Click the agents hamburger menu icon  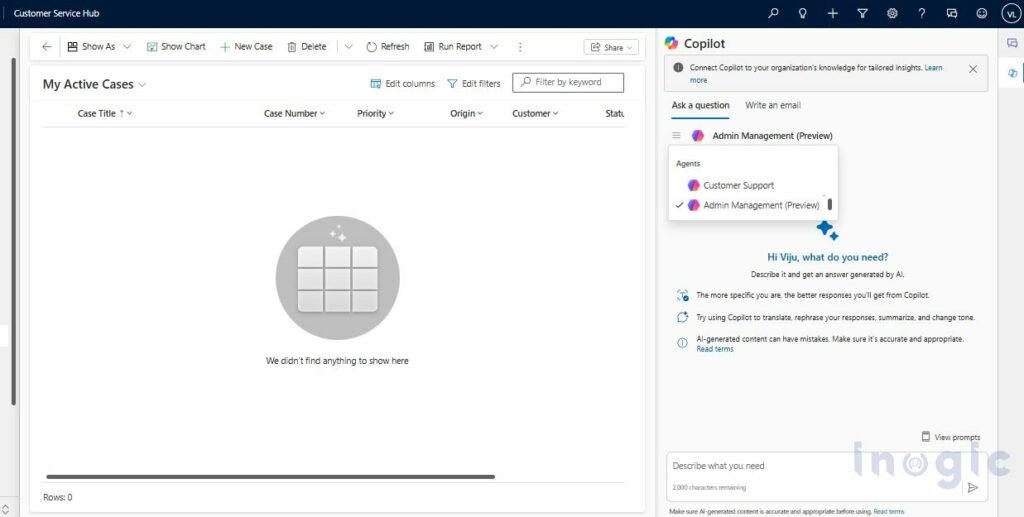(x=677, y=136)
